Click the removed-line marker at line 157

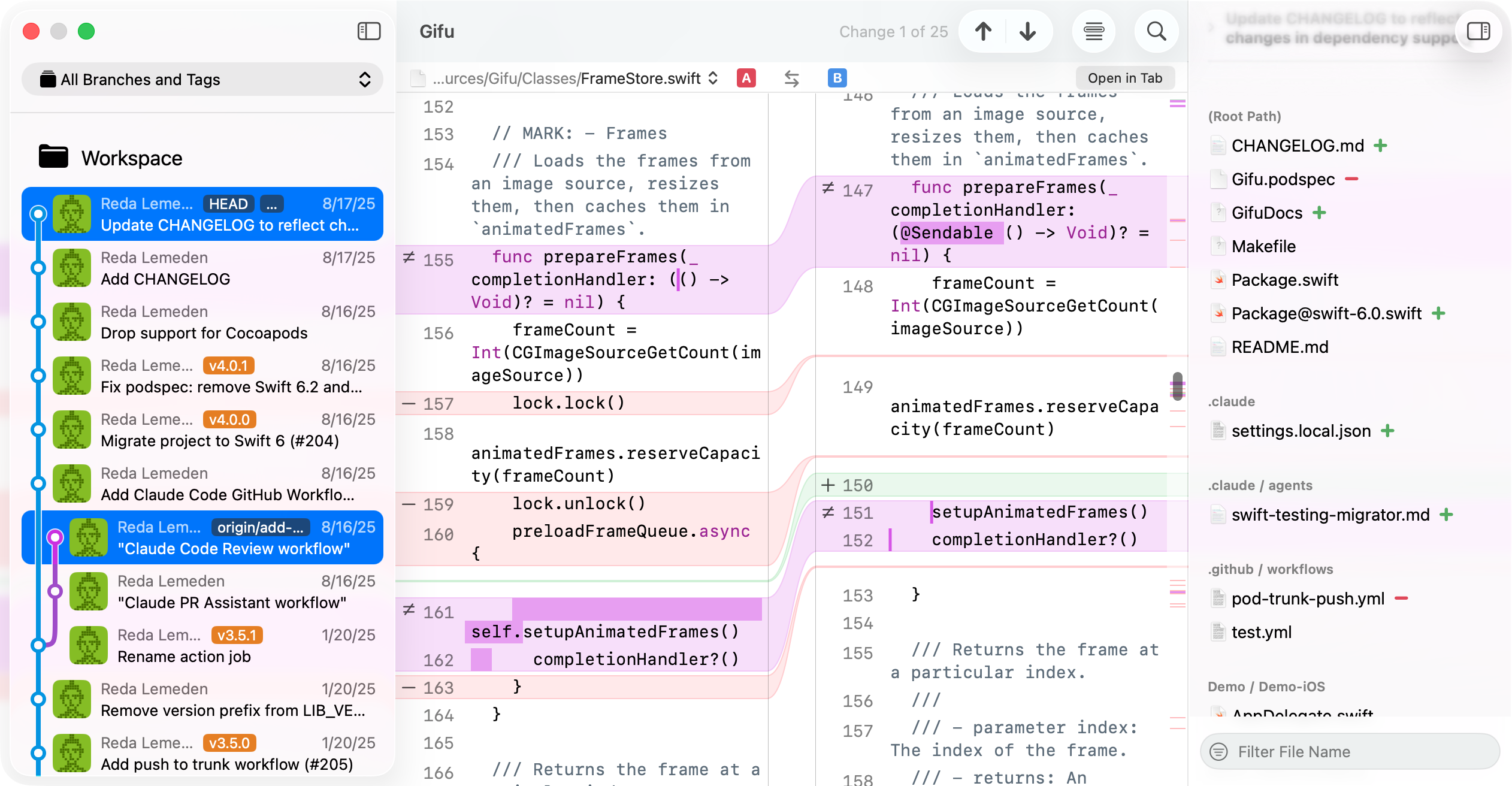click(x=409, y=404)
